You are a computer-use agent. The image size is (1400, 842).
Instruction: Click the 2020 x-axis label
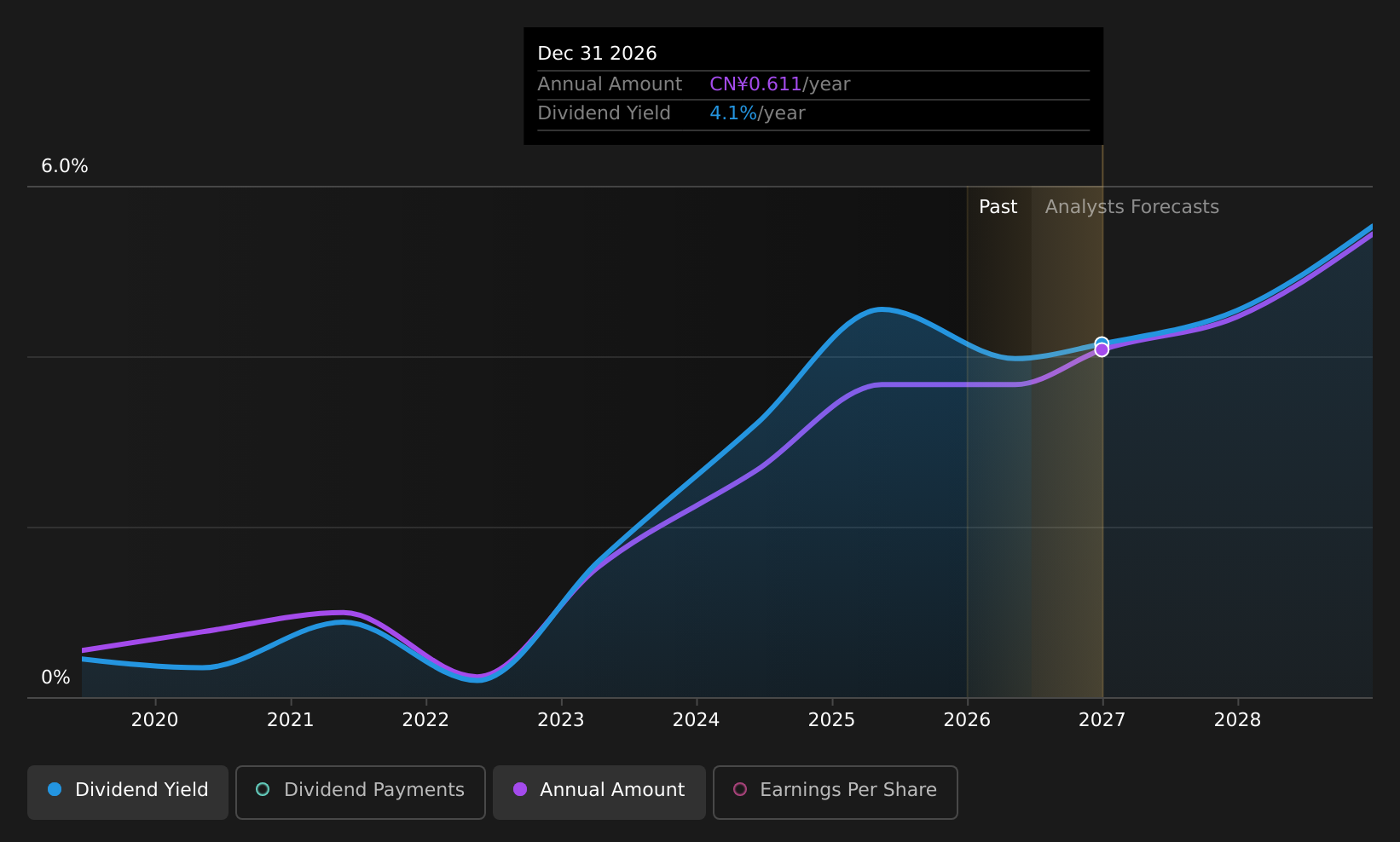[x=155, y=720]
